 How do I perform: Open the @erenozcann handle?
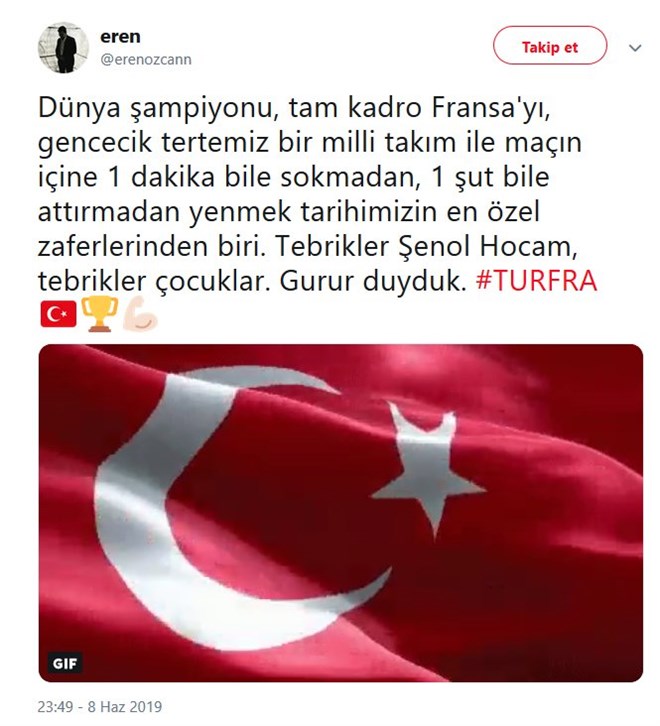[146, 60]
